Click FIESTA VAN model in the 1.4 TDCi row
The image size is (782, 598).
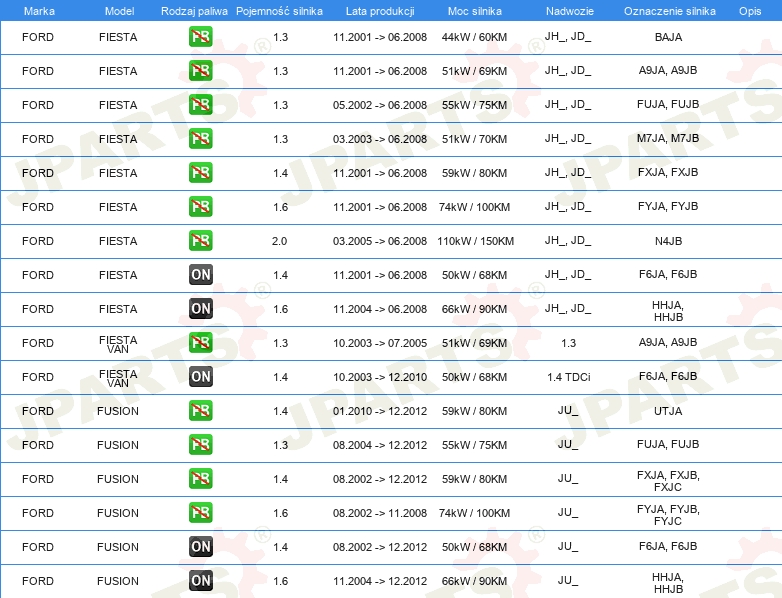coord(118,378)
